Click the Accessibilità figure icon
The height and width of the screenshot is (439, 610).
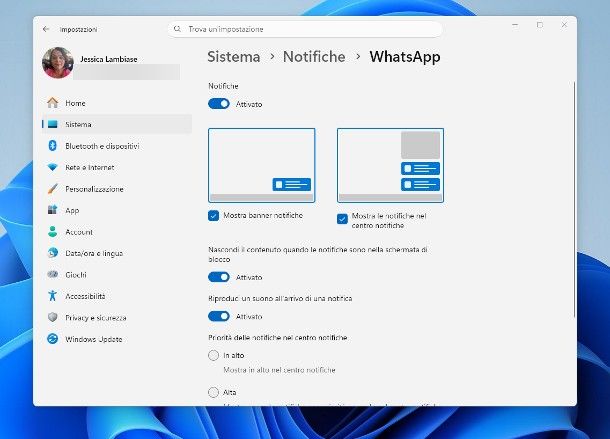[53, 296]
